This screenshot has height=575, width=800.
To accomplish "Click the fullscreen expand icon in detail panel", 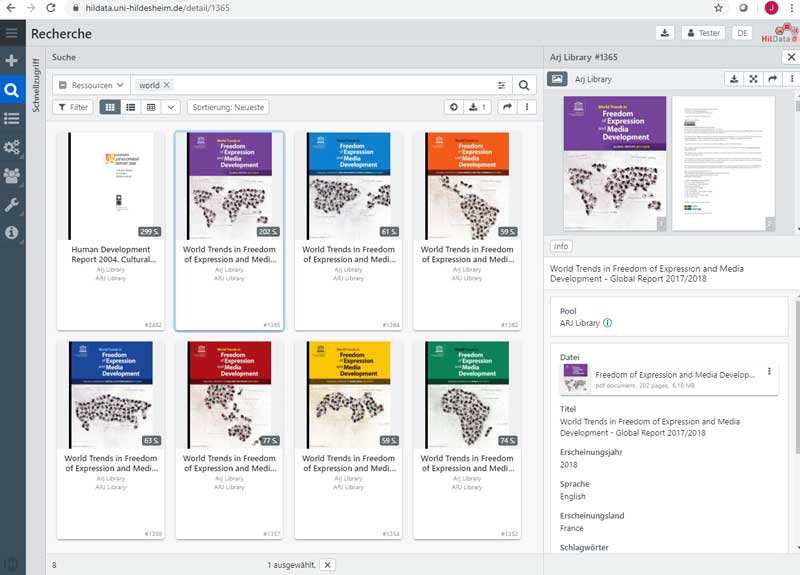I will point(753,79).
